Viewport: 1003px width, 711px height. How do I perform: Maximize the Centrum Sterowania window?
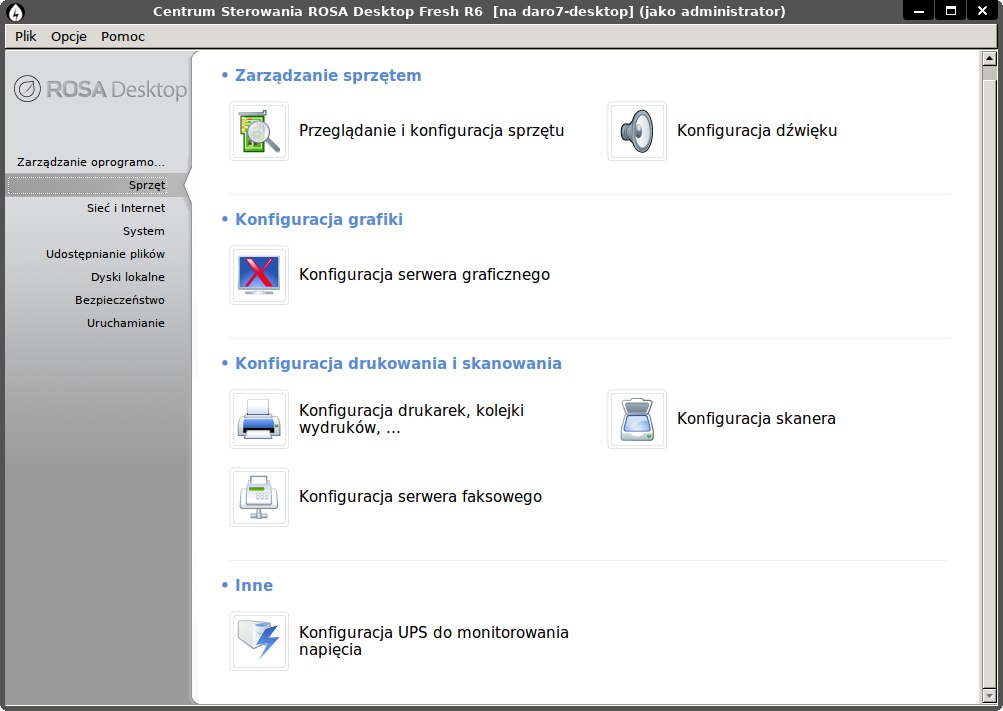(951, 11)
